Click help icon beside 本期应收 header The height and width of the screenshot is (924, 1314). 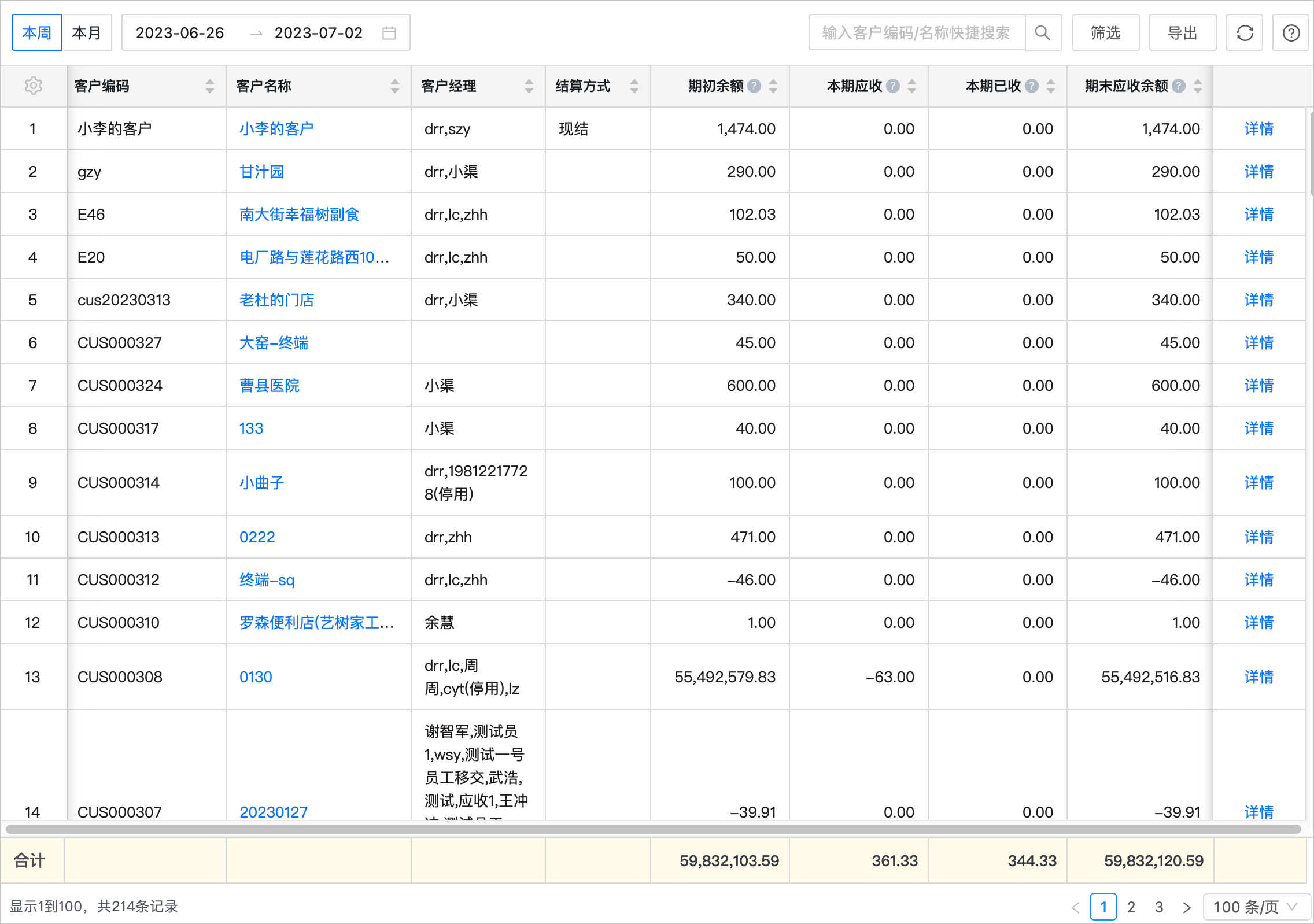click(893, 86)
